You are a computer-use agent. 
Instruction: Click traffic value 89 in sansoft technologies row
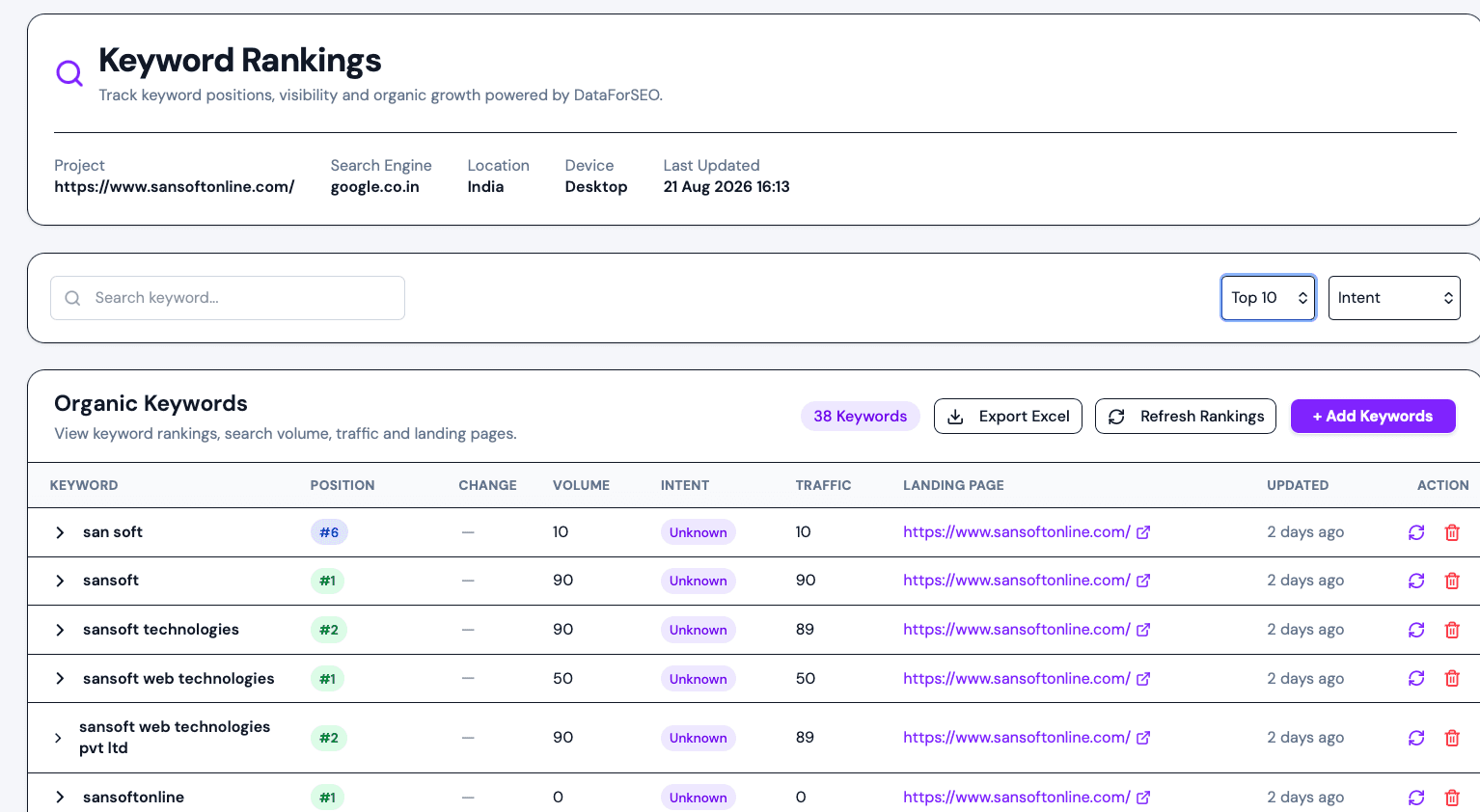click(805, 630)
